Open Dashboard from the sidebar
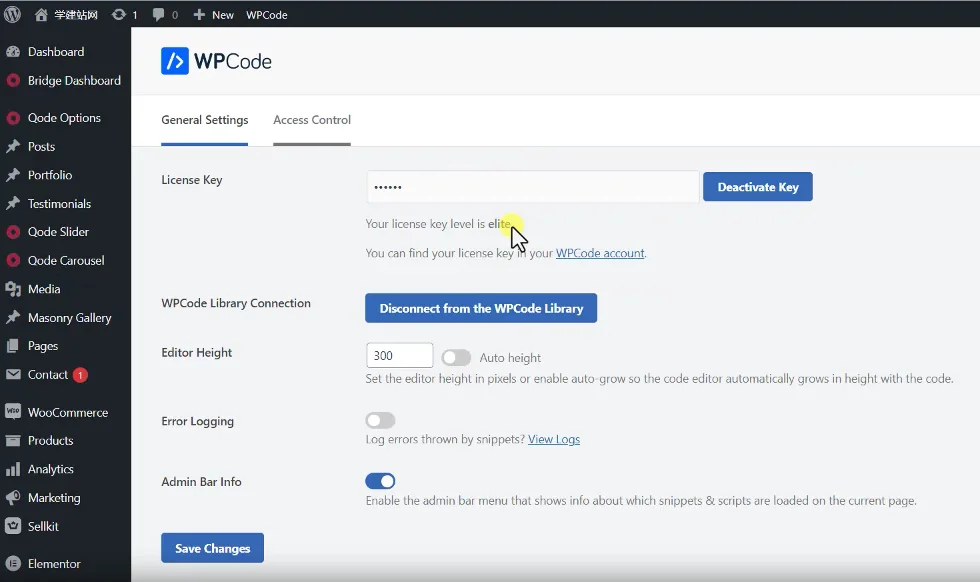The height and width of the screenshot is (582, 980). 55,52
